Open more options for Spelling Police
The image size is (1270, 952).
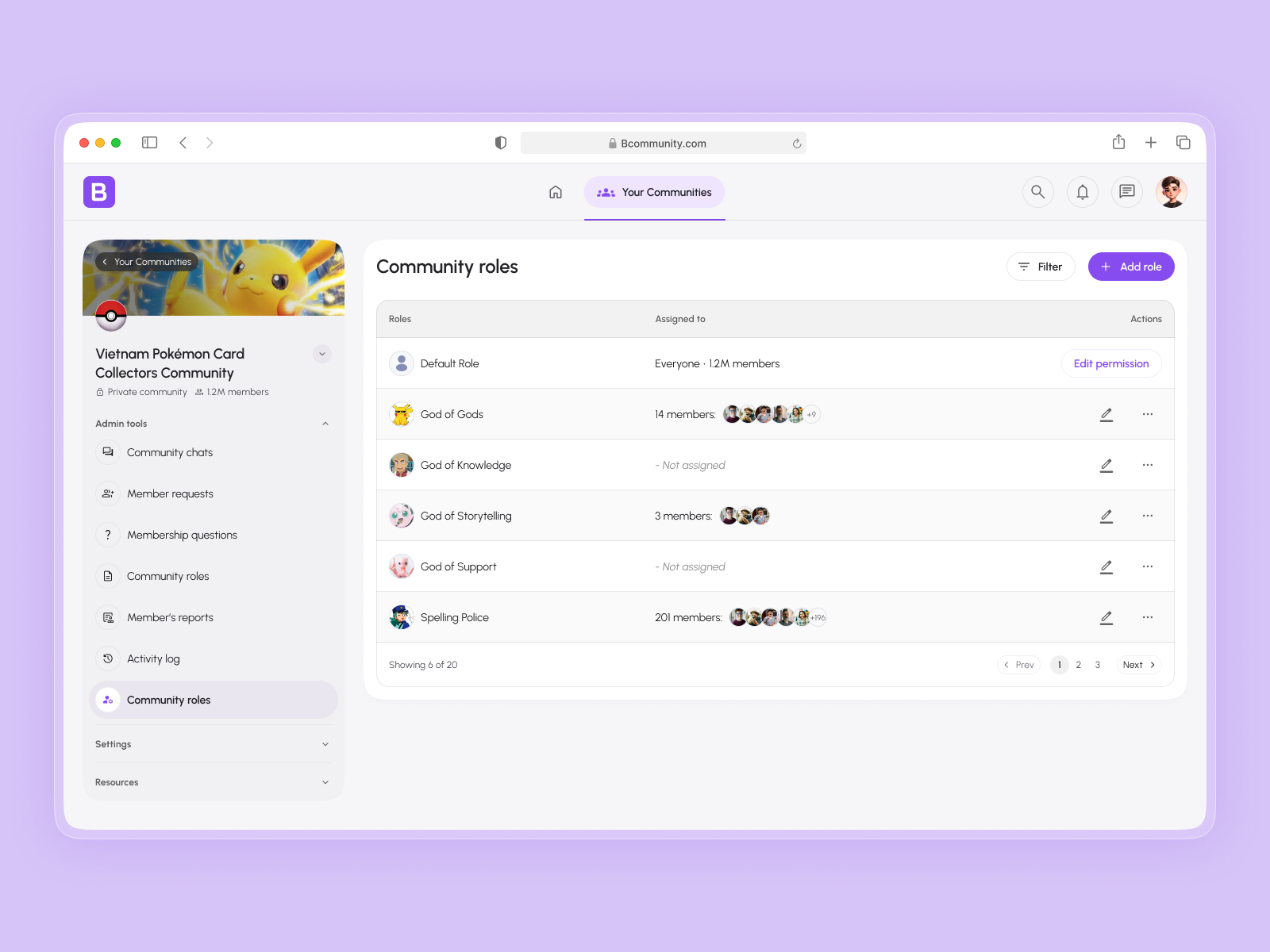1148,617
